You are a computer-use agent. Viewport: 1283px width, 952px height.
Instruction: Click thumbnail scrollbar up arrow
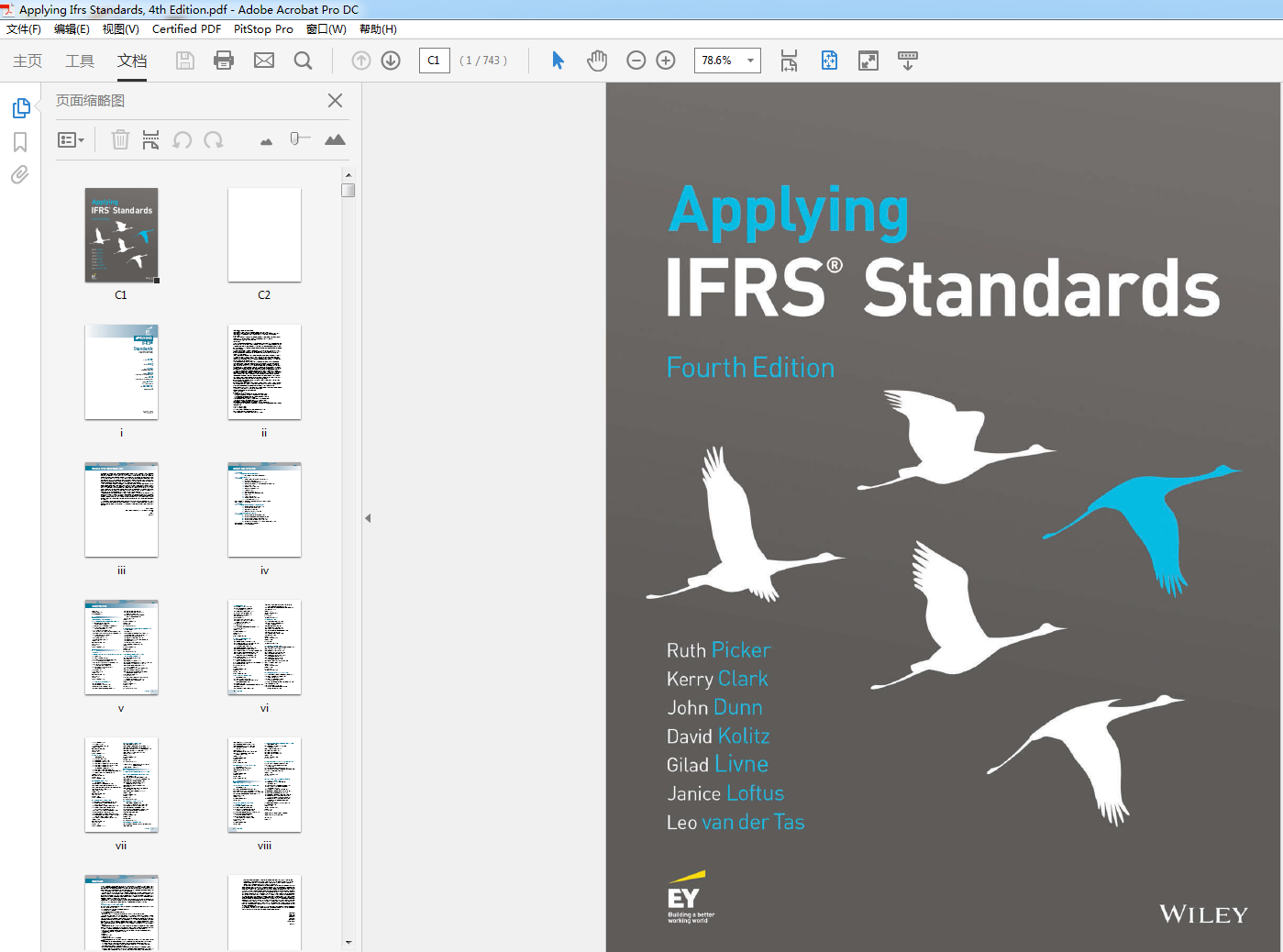tap(348, 174)
